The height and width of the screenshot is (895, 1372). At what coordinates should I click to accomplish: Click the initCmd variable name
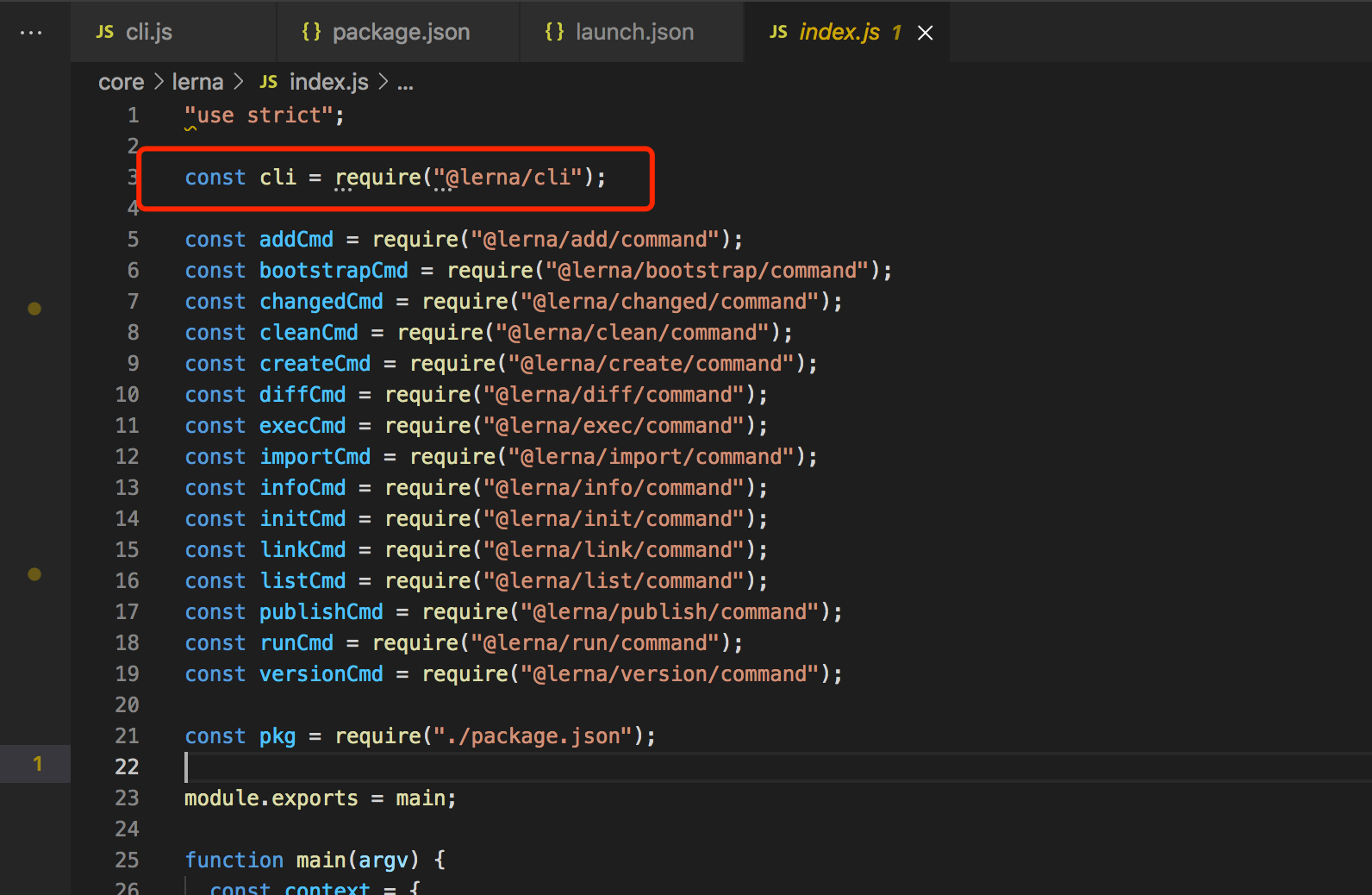pos(302,519)
